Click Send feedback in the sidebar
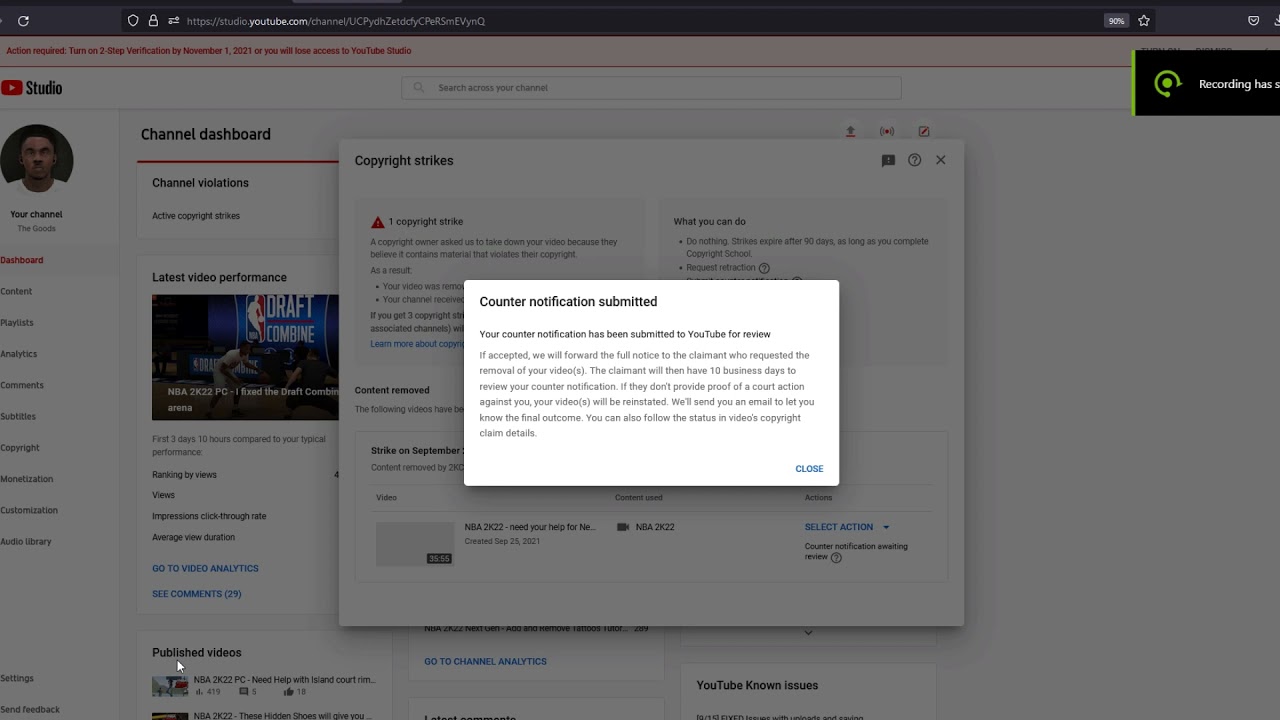1280x720 pixels. pyautogui.click(x=30, y=710)
